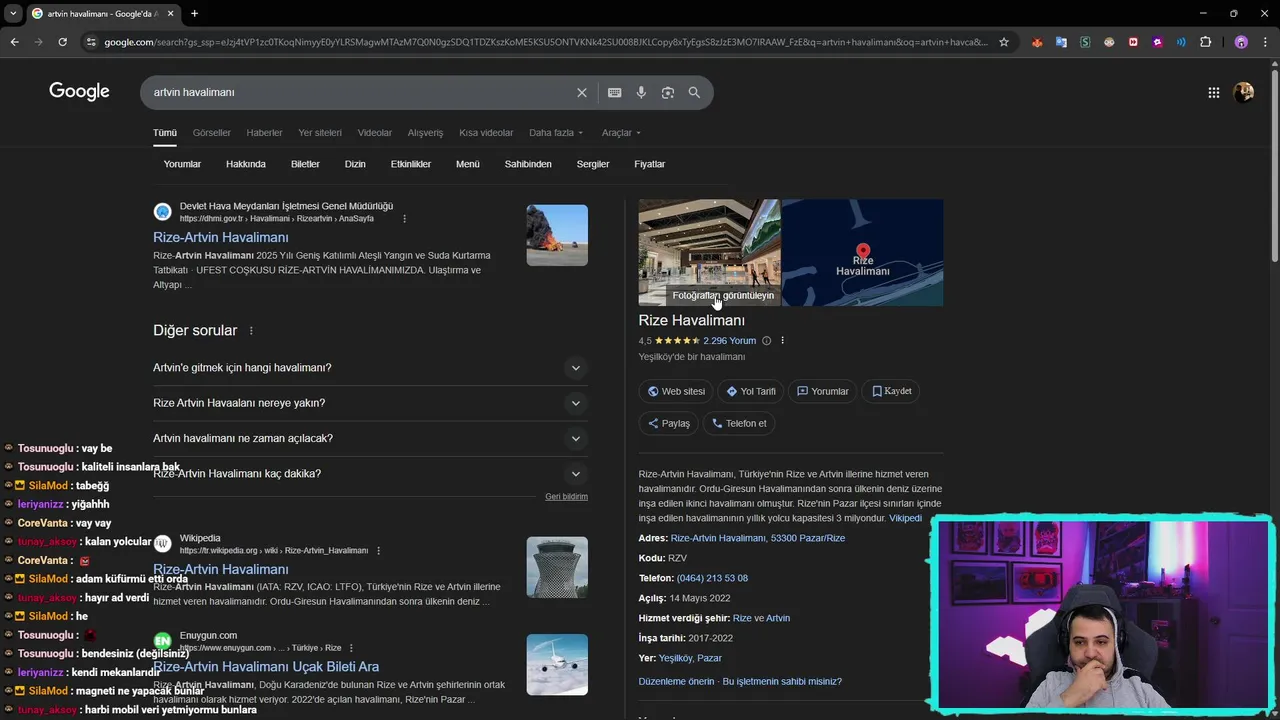Switch to the Videolar tab
The height and width of the screenshot is (720, 1280).
pos(375,132)
